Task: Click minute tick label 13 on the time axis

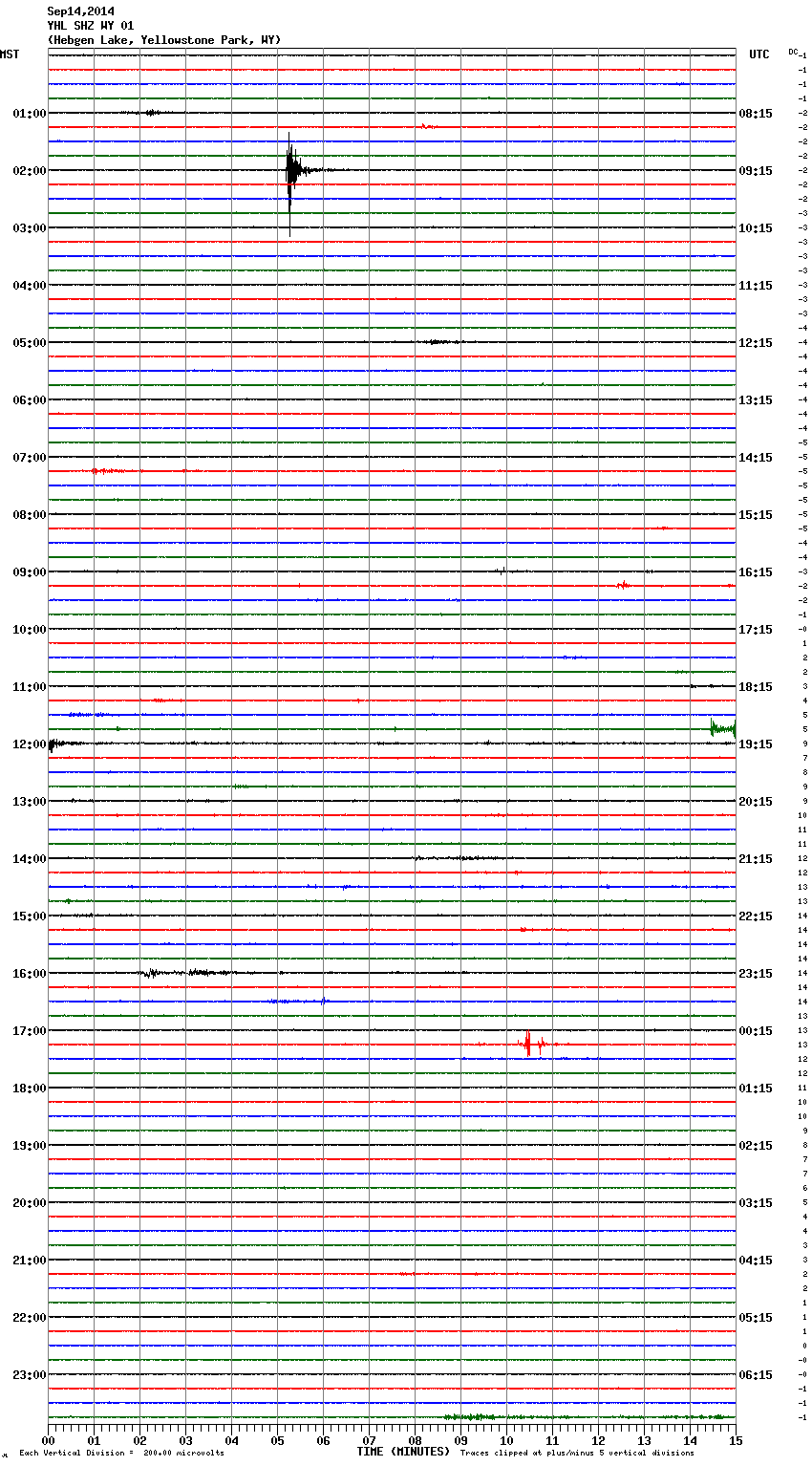Action: [x=644, y=1440]
